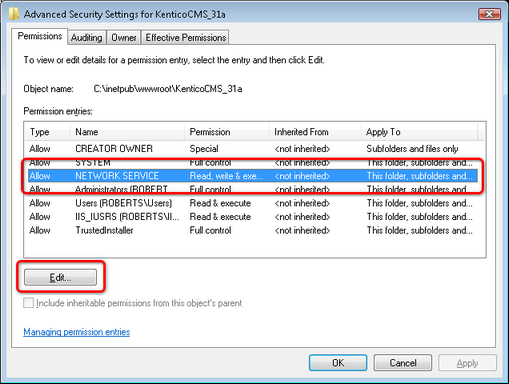Screen dimensions: 509x384
Task: Open Managing permission entries link
Action: point(77,332)
